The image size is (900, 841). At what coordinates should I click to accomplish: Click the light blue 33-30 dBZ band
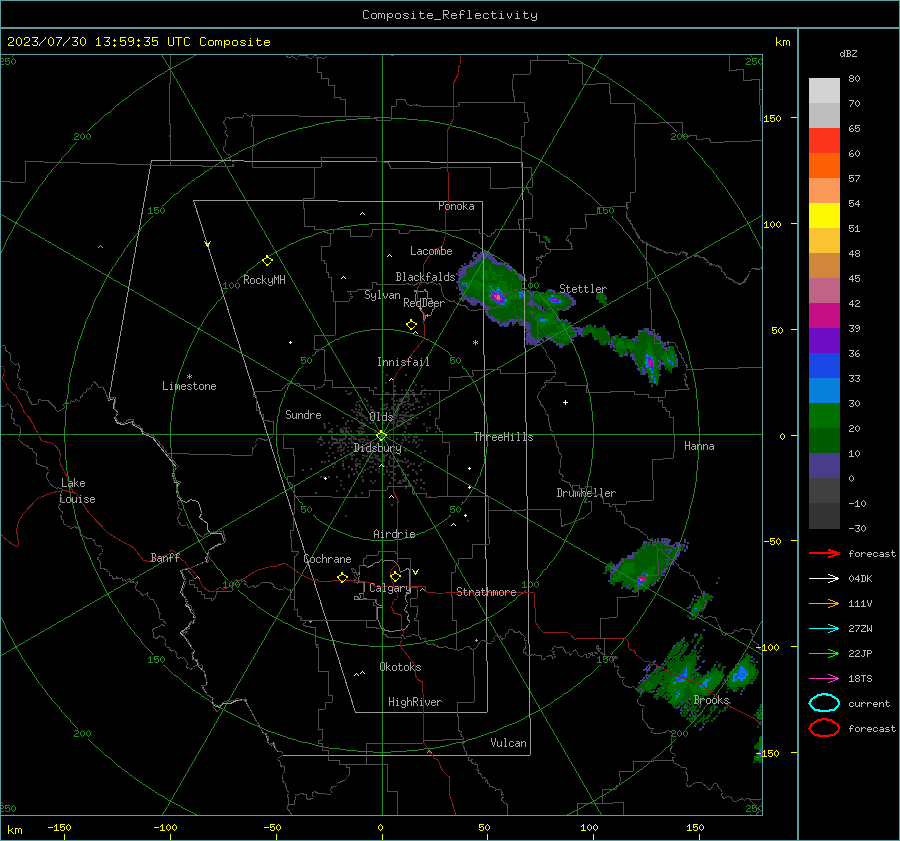coord(824,390)
